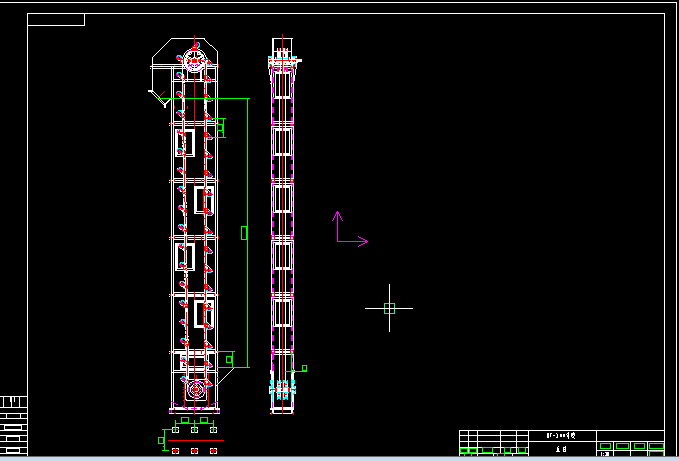Select the second inspection window in front view
The height and width of the screenshot is (461, 679).
(204, 199)
